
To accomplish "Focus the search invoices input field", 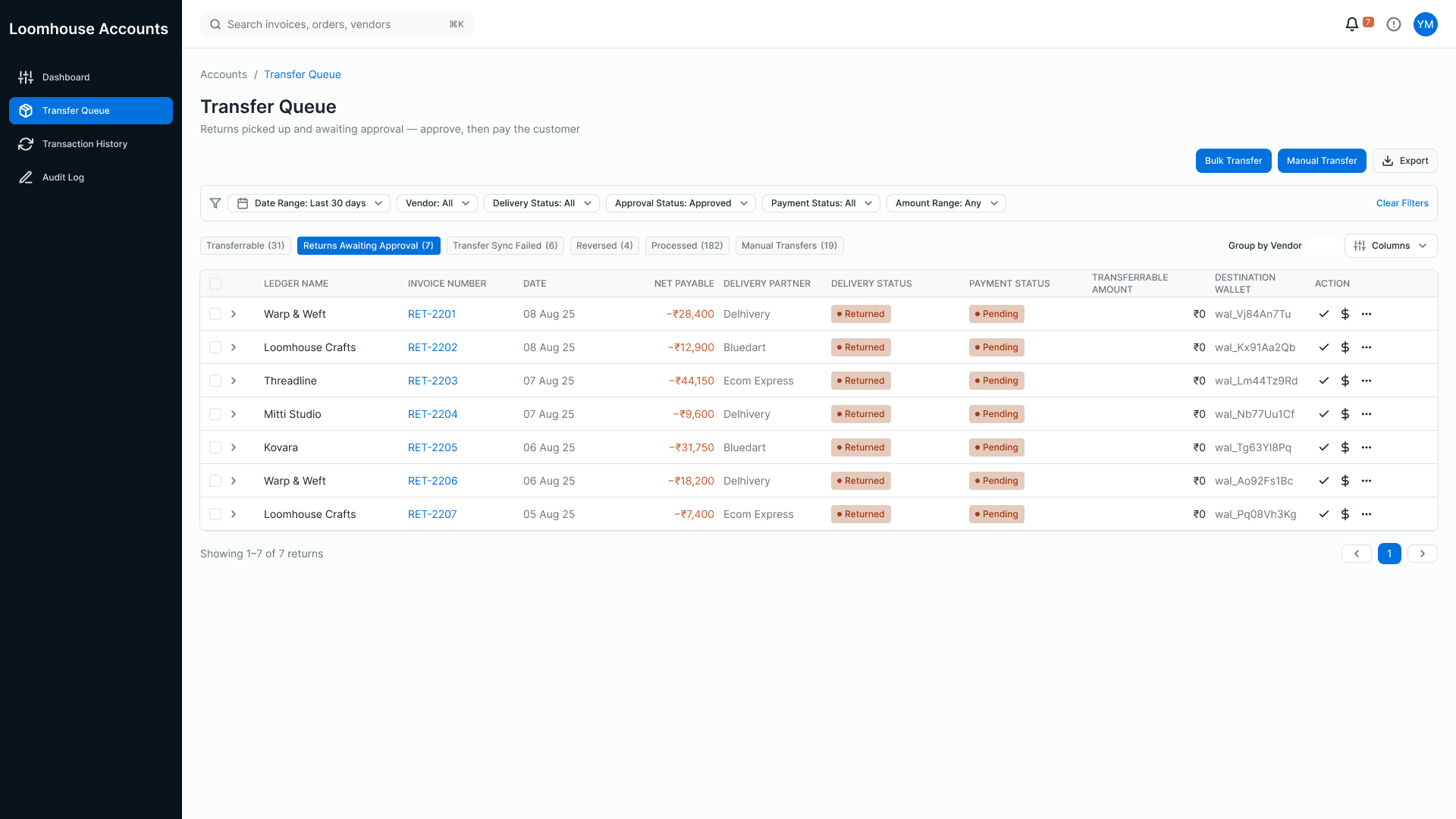I will point(337,24).
